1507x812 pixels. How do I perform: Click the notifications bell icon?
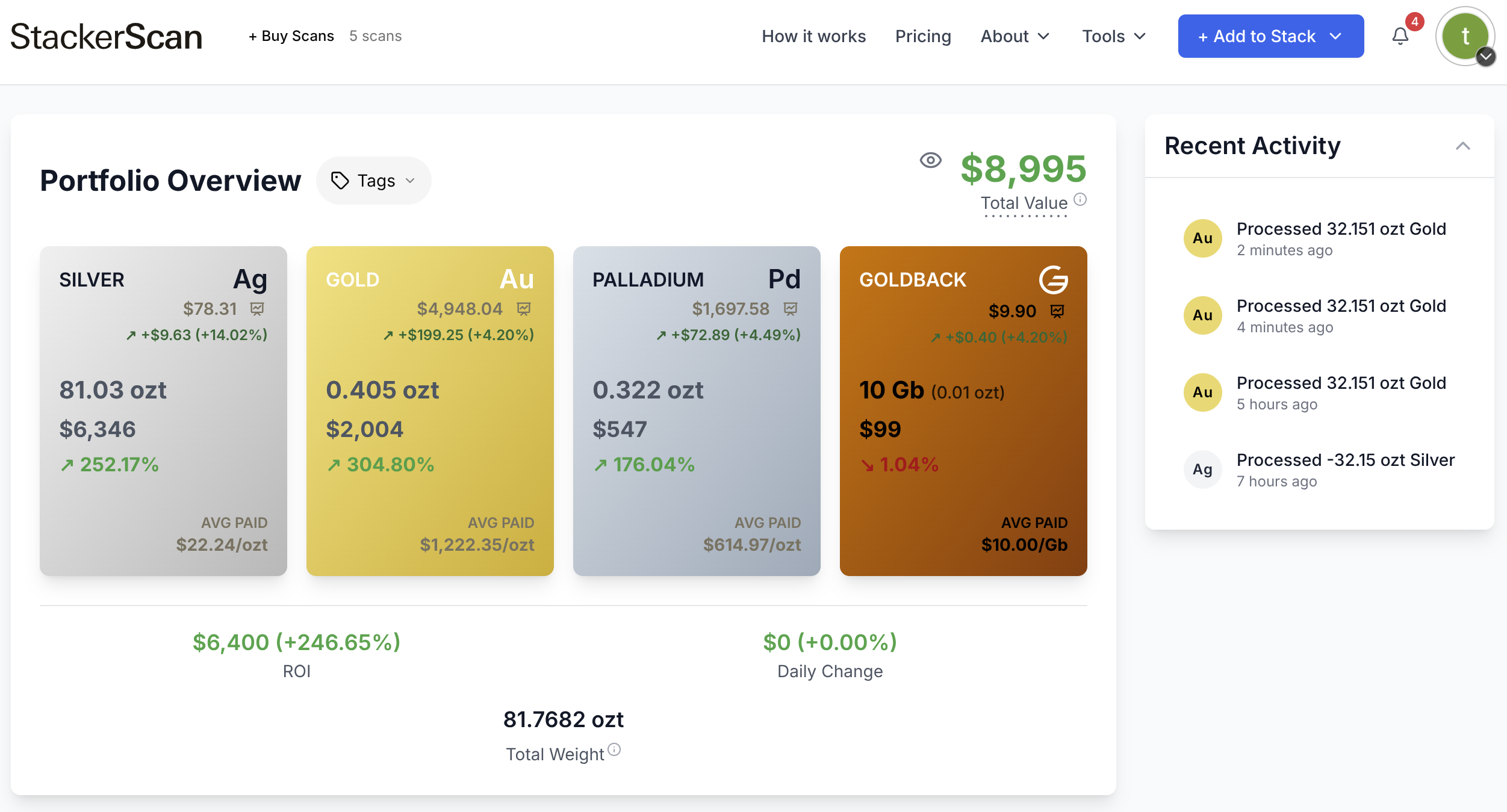tap(1400, 36)
